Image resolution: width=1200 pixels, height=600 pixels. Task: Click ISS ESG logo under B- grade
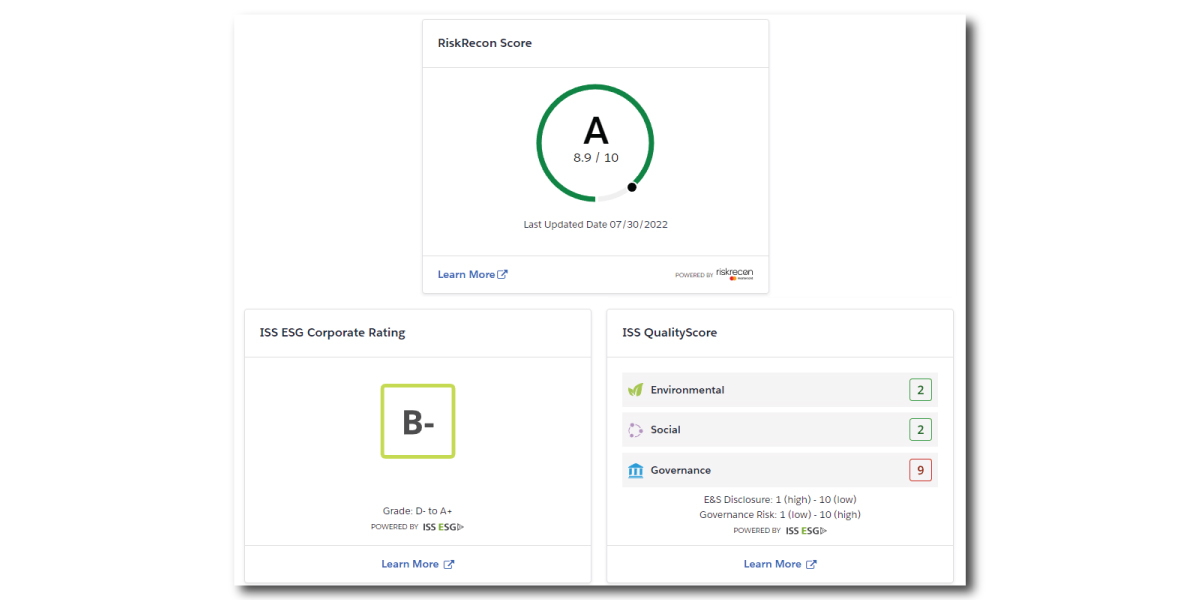click(443, 527)
